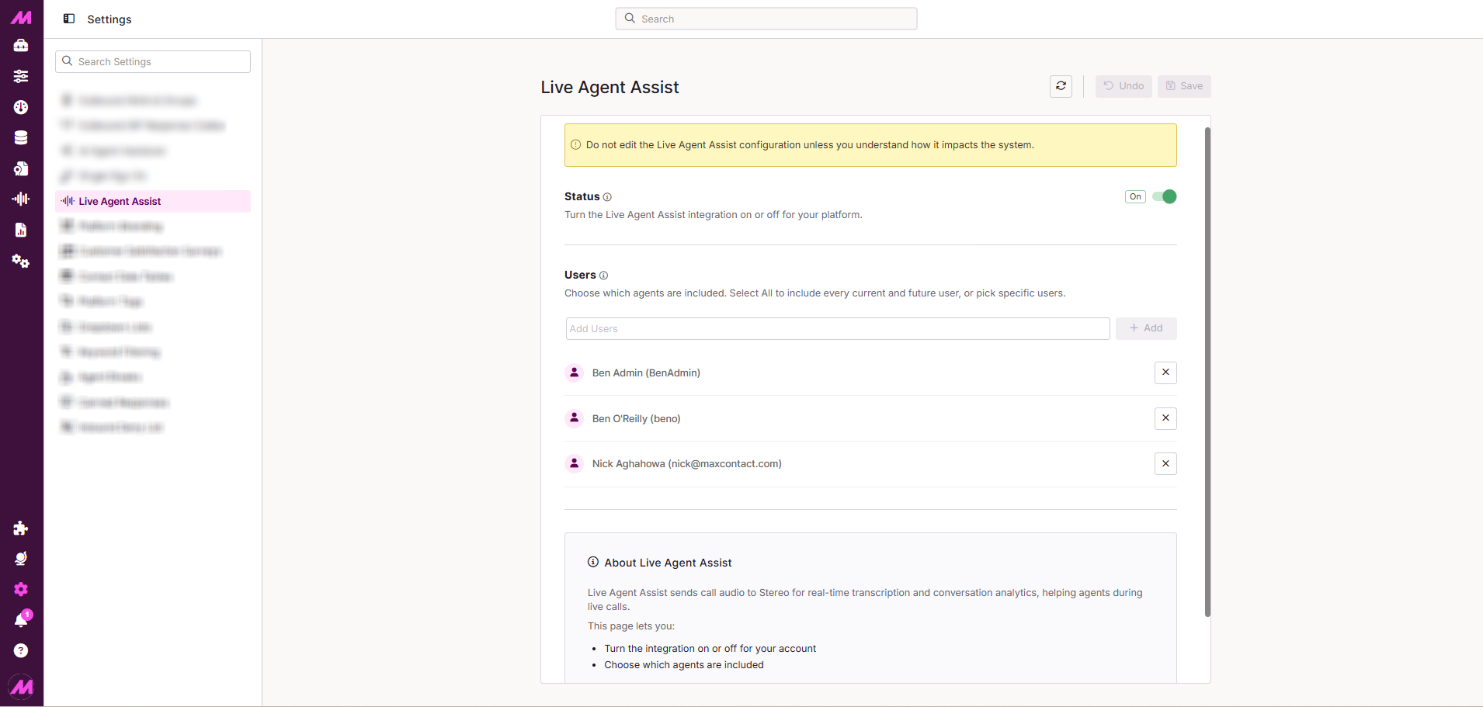Toggle the settings panel sidebar icon beside Settings
Image resolution: width=1483 pixels, height=707 pixels.
(69, 19)
